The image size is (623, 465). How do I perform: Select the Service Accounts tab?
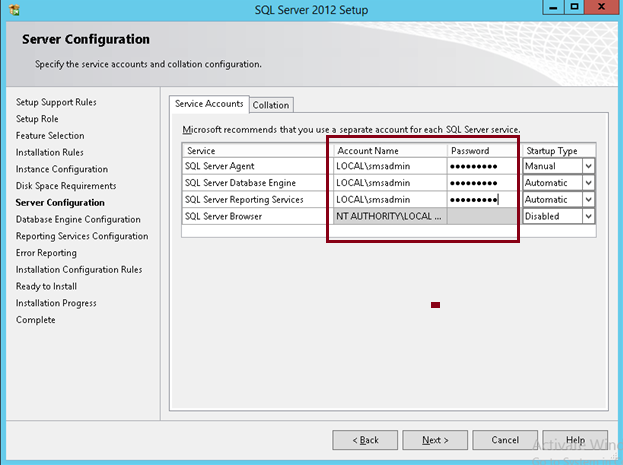point(209,104)
